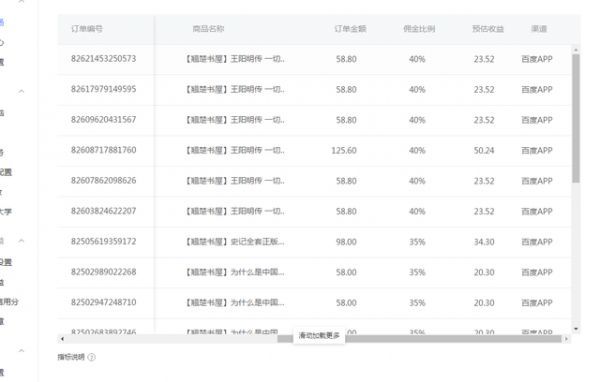
Task: Click the info icon beside 指标说明
Action: tap(91, 357)
